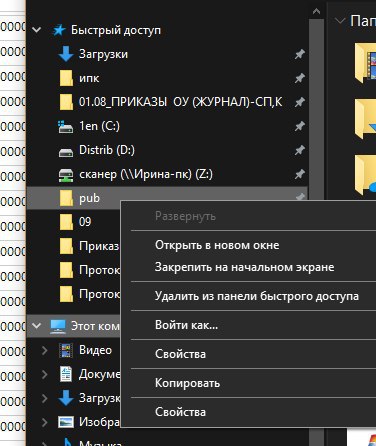
Task: Click the Загрузки blue arrow icon in Quick access
Action: coord(66,54)
